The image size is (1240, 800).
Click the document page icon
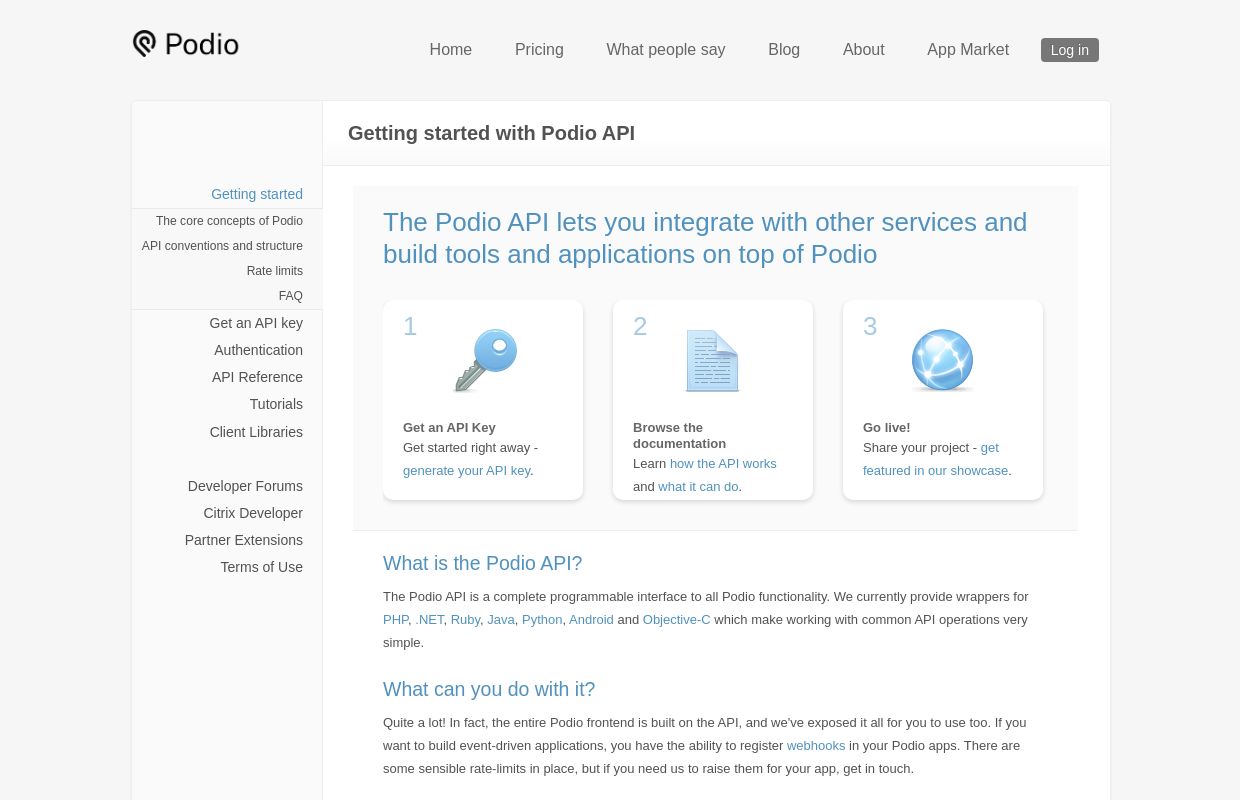point(713,361)
